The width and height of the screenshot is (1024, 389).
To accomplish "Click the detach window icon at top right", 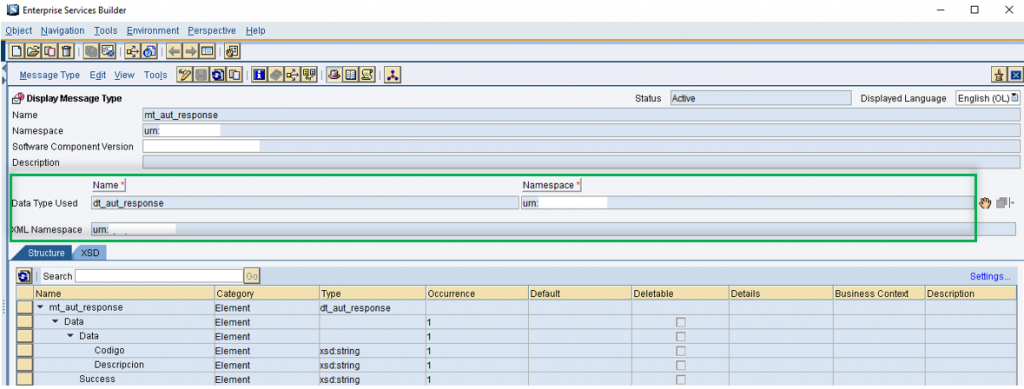I will point(999,75).
